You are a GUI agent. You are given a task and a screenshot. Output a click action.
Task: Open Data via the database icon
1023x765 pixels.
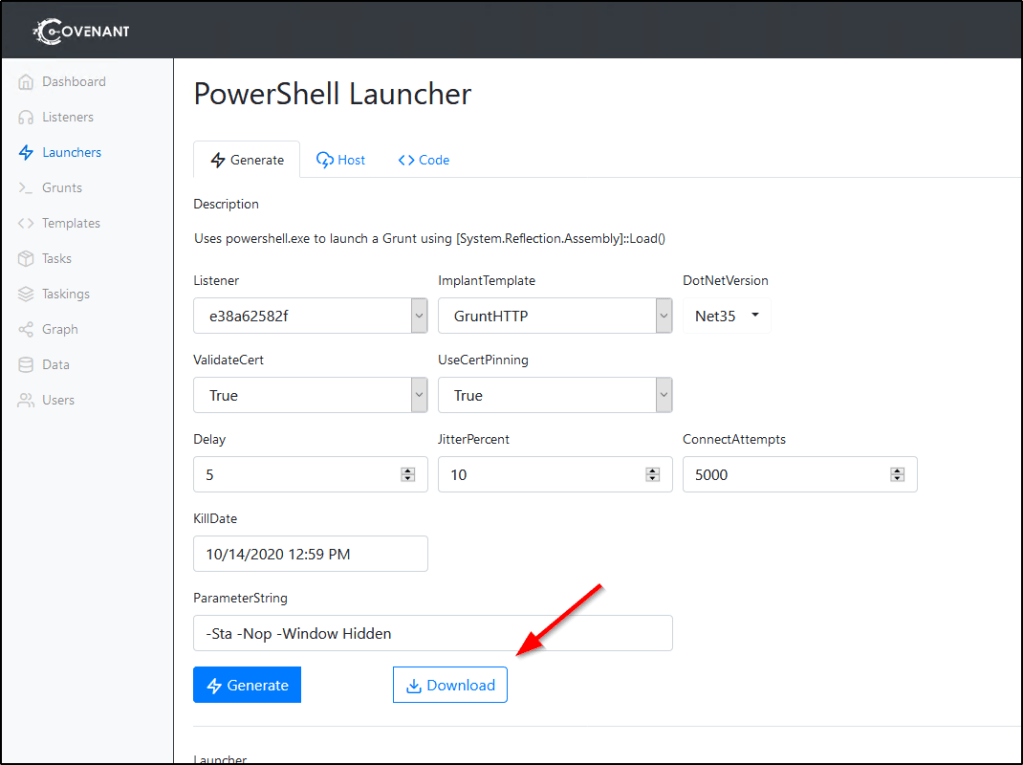tap(26, 365)
